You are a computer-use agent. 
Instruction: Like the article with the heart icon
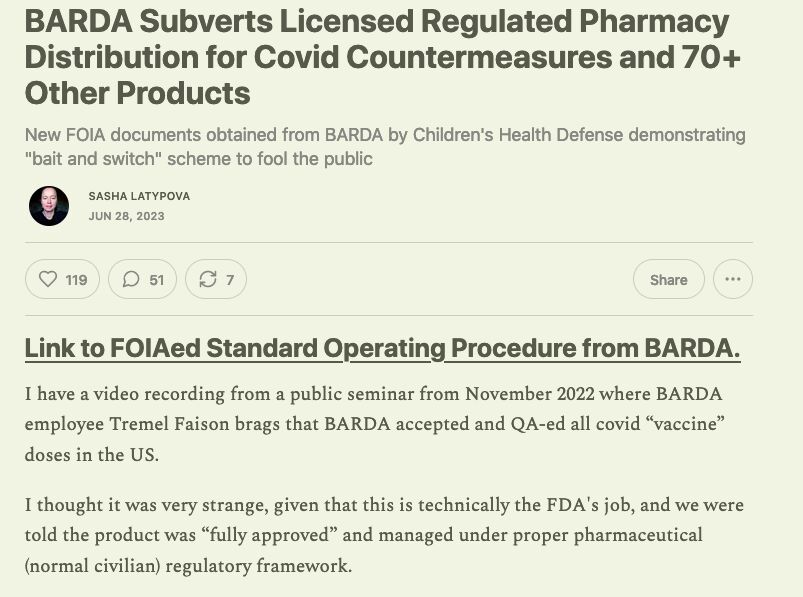[x=48, y=280]
